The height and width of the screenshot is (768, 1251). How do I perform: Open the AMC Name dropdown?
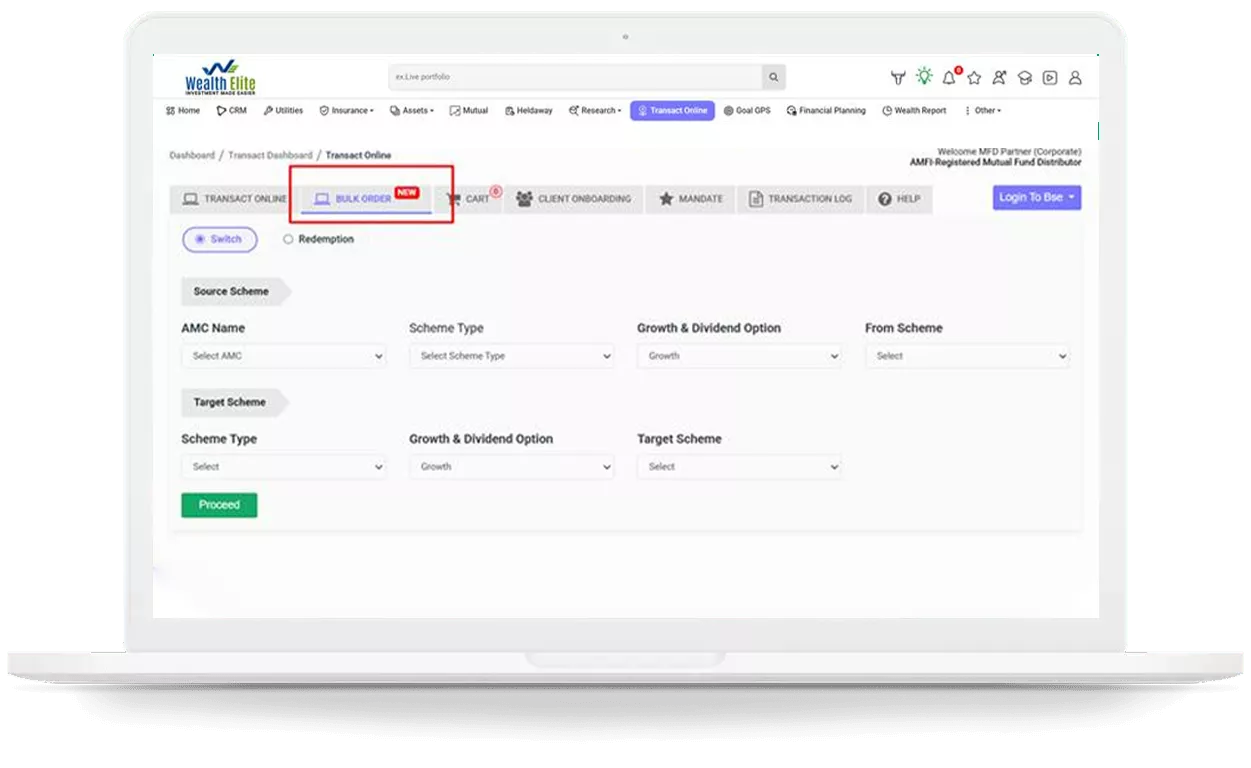(x=284, y=356)
